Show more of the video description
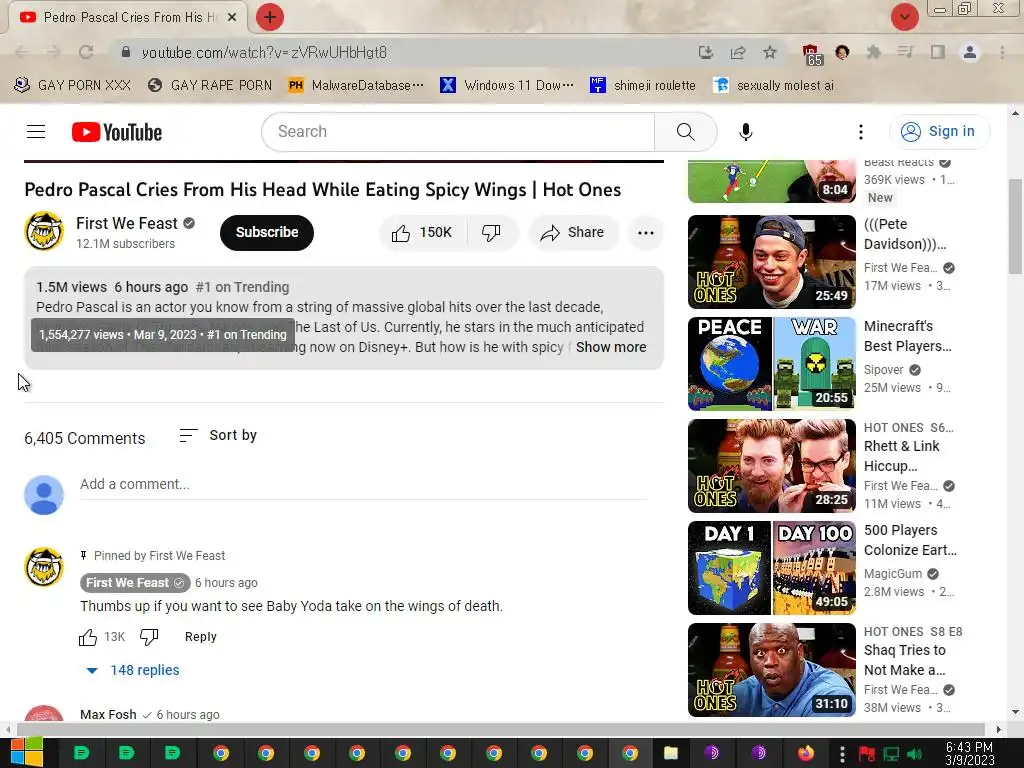 611,347
